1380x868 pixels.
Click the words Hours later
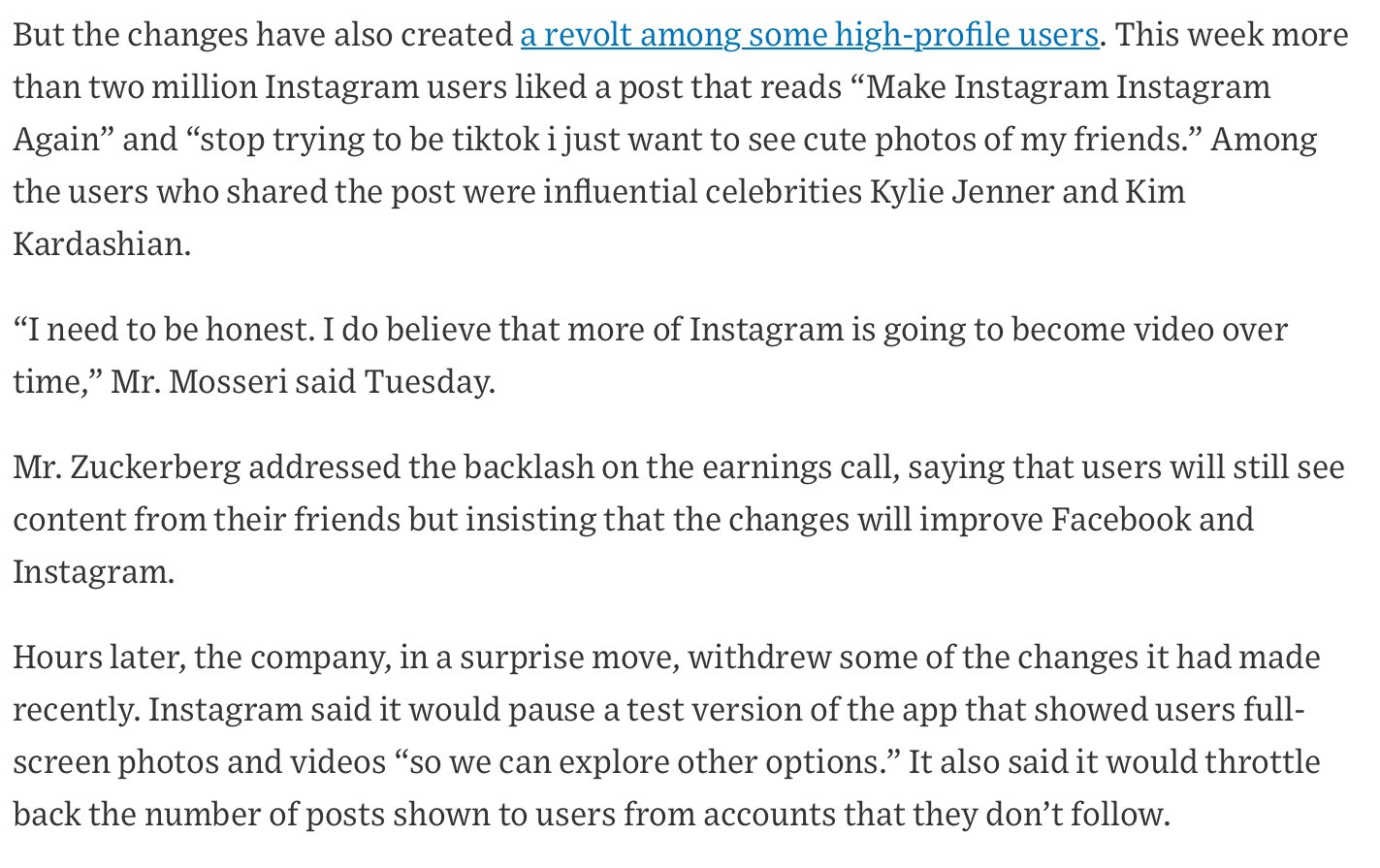pos(97,658)
